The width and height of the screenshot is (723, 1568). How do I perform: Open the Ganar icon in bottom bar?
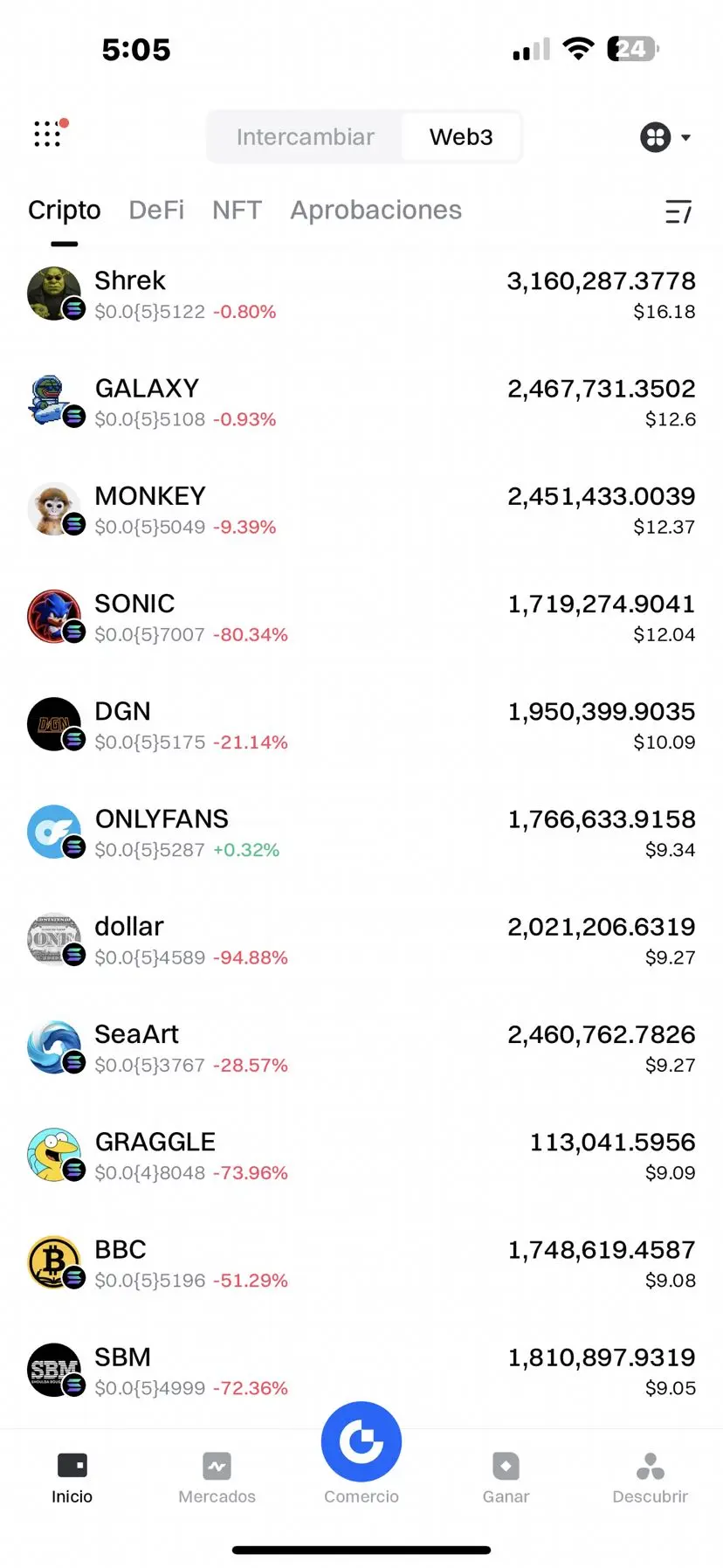pyautogui.click(x=506, y=1466)
